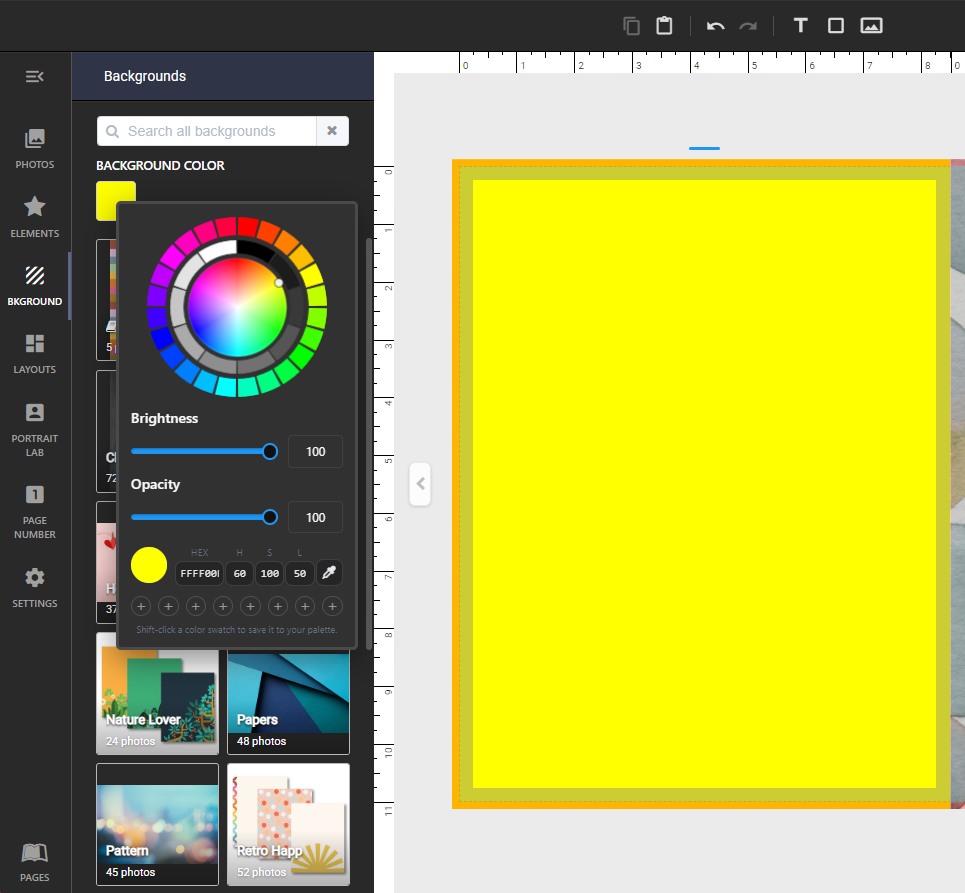Add a text box with T tool
Screen dimensions: 965x893
[800, 25]
